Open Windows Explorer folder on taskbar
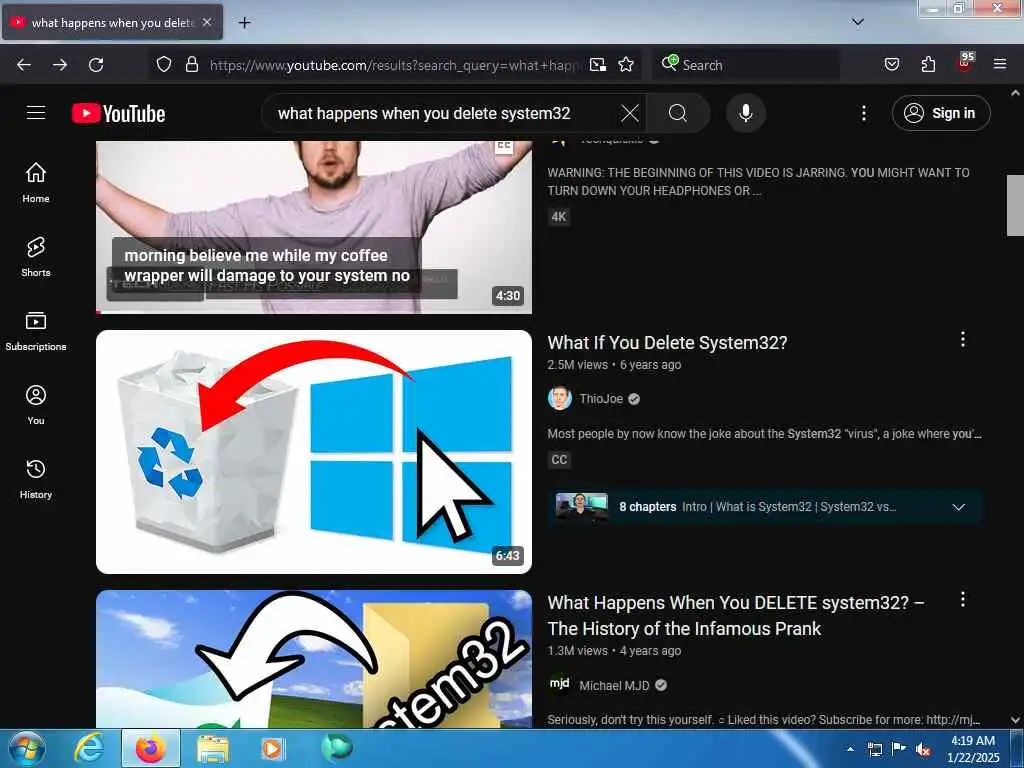 click(213, 748)
